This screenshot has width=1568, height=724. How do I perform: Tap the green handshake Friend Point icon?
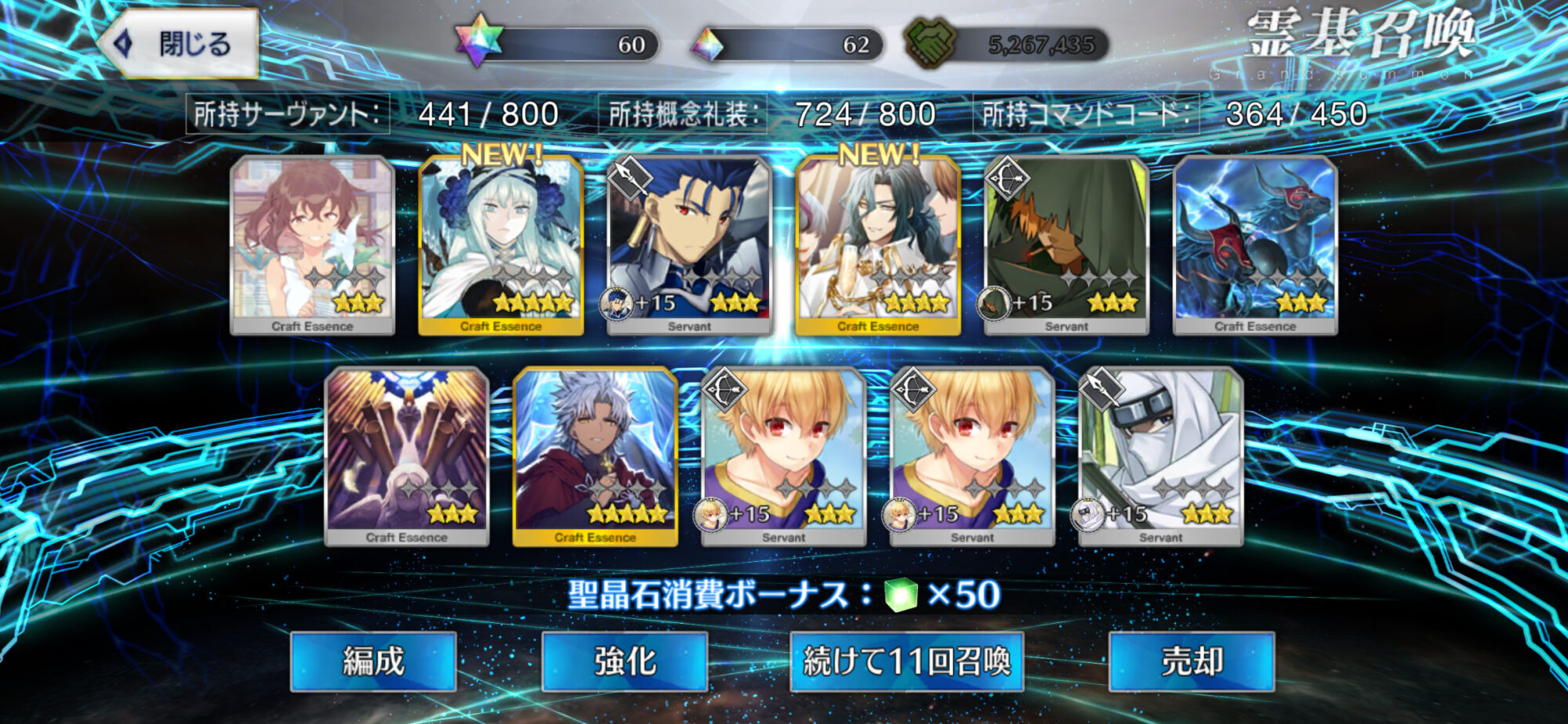(930, 42)
